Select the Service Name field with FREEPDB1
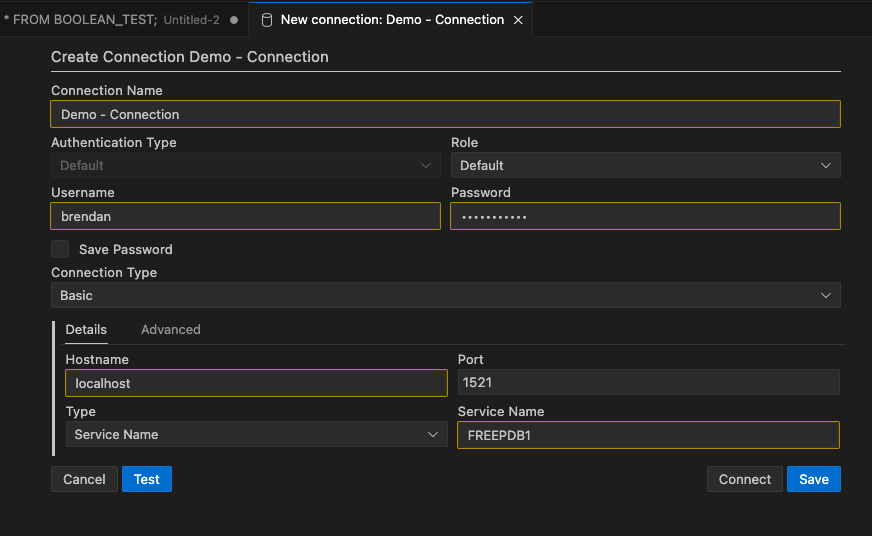872x536 pixels. tap(648, 435)
